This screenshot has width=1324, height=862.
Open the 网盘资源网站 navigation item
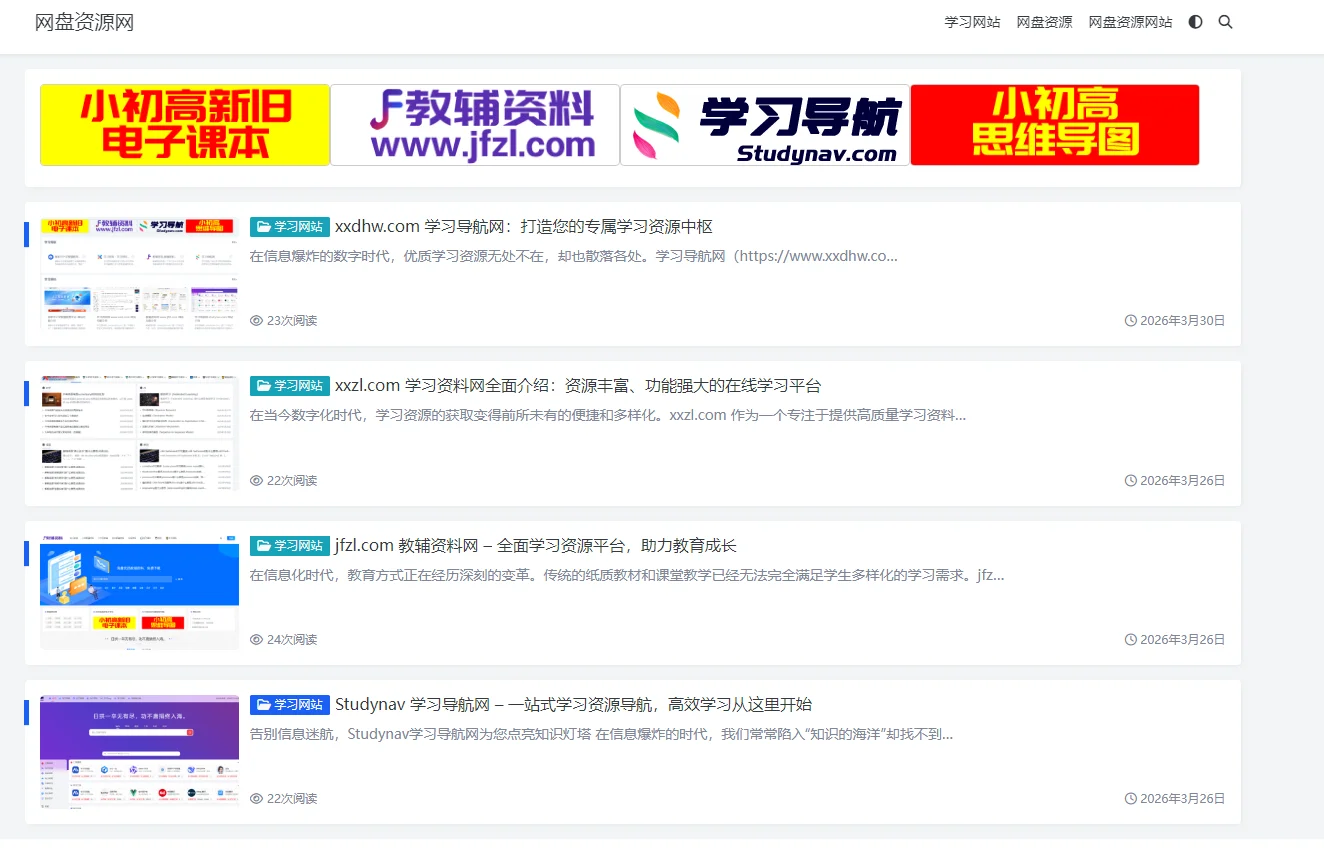[1130, 21]
